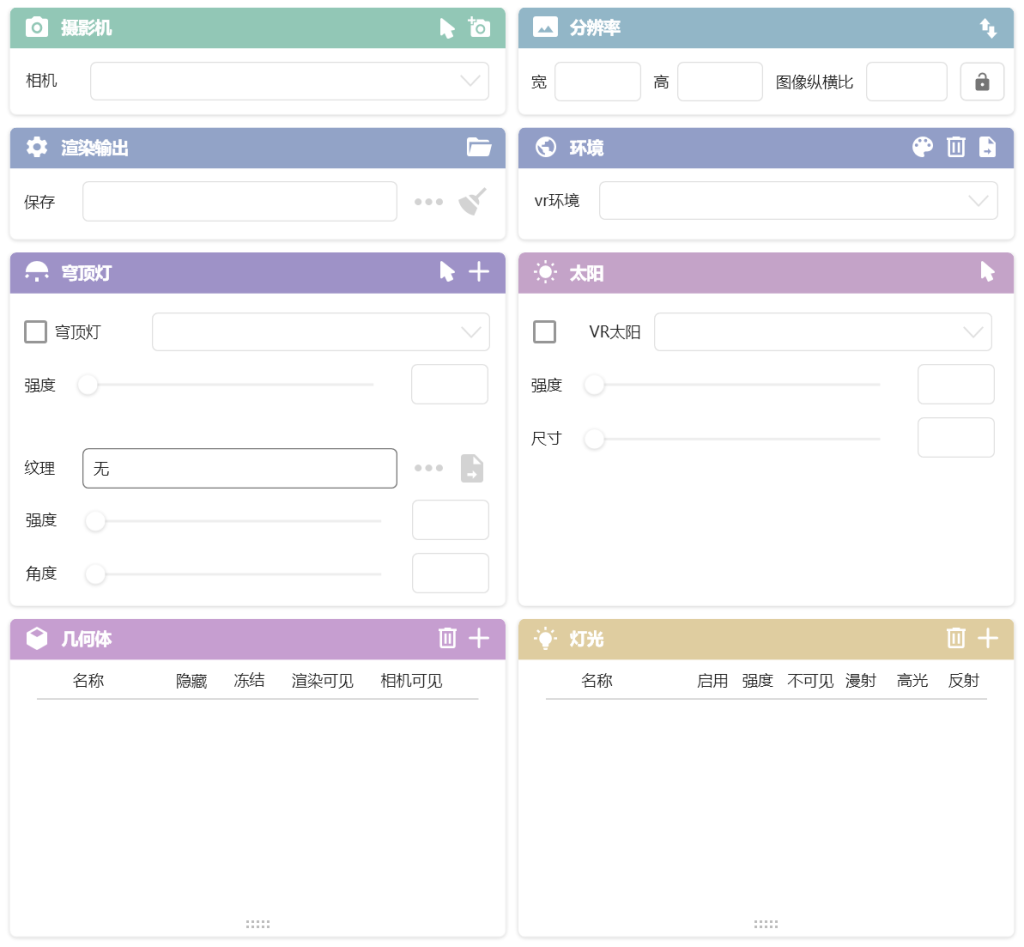Expand the vr环境 dropdown
The width and height of the screenshot is (1024, 947).
tap(798, 201)
